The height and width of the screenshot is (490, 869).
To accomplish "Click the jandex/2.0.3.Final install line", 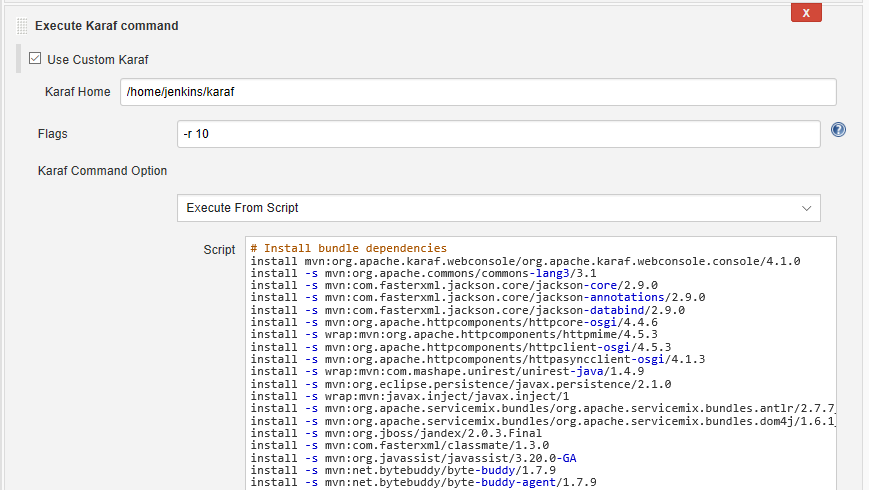I will (396, 433).
